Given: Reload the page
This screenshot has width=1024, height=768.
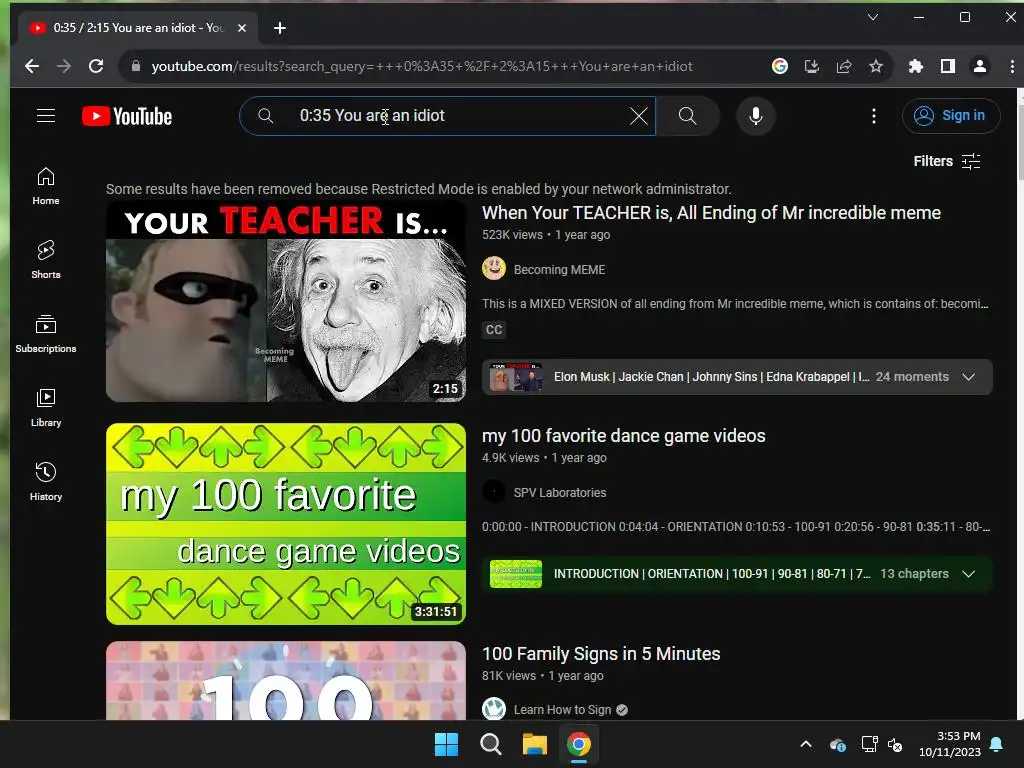Looking at the screenshot, I should [x=96, y=66].
